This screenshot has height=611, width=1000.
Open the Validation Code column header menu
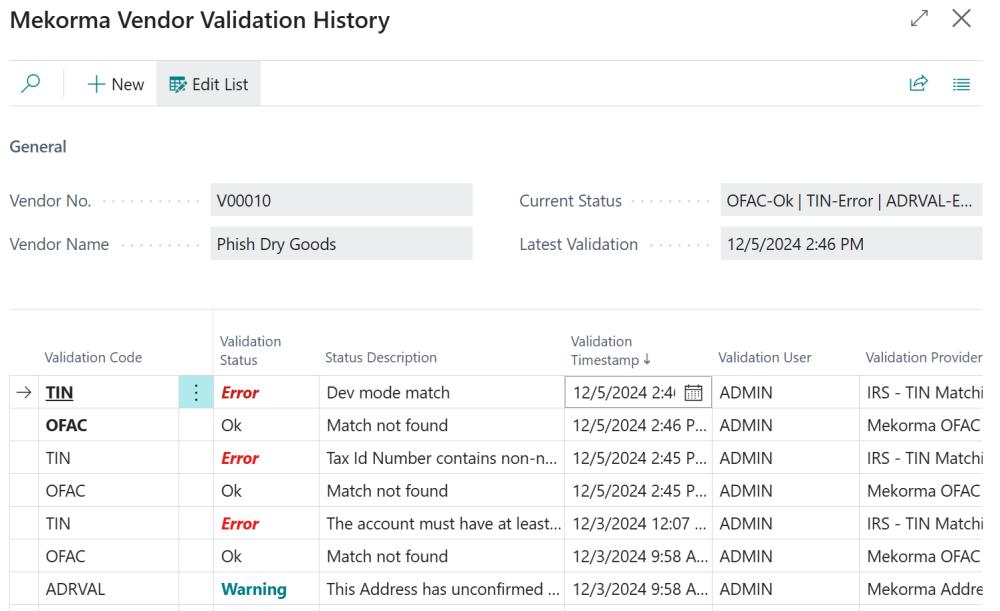pyautogui.click(x=93, y=357)
